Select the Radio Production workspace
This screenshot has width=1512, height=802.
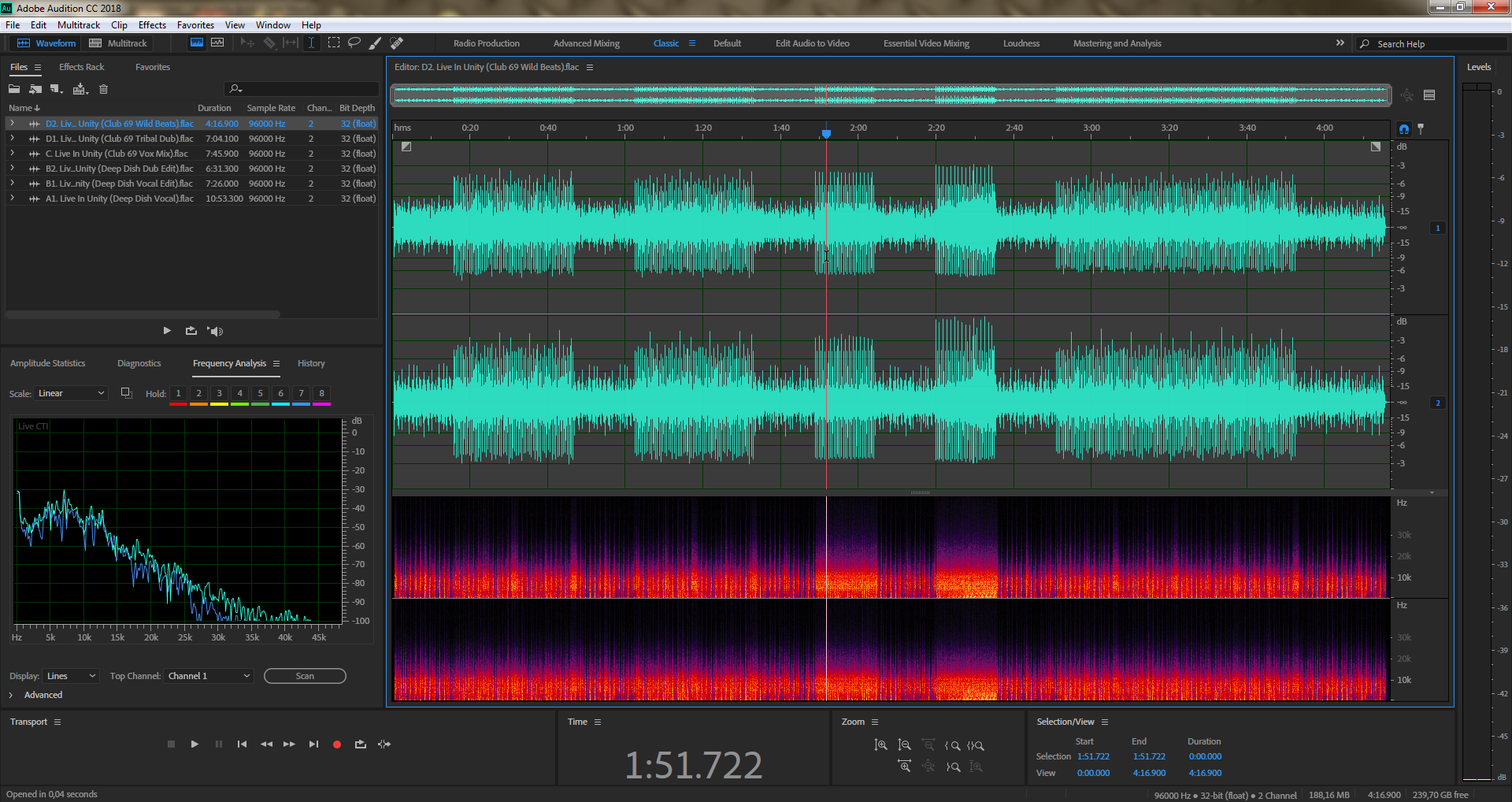[487, 43]
